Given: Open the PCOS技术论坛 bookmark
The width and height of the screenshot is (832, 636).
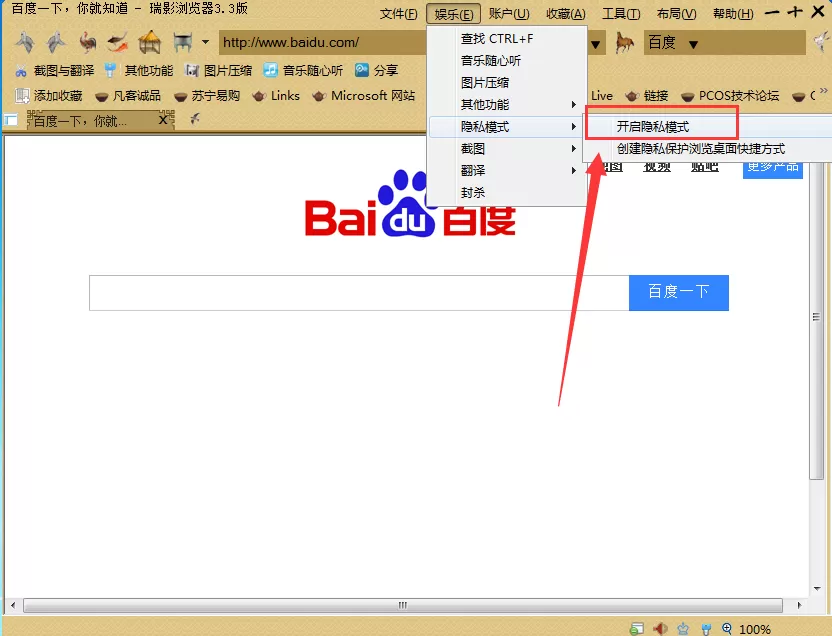Looking at the screenshot, I should (730, 95).
